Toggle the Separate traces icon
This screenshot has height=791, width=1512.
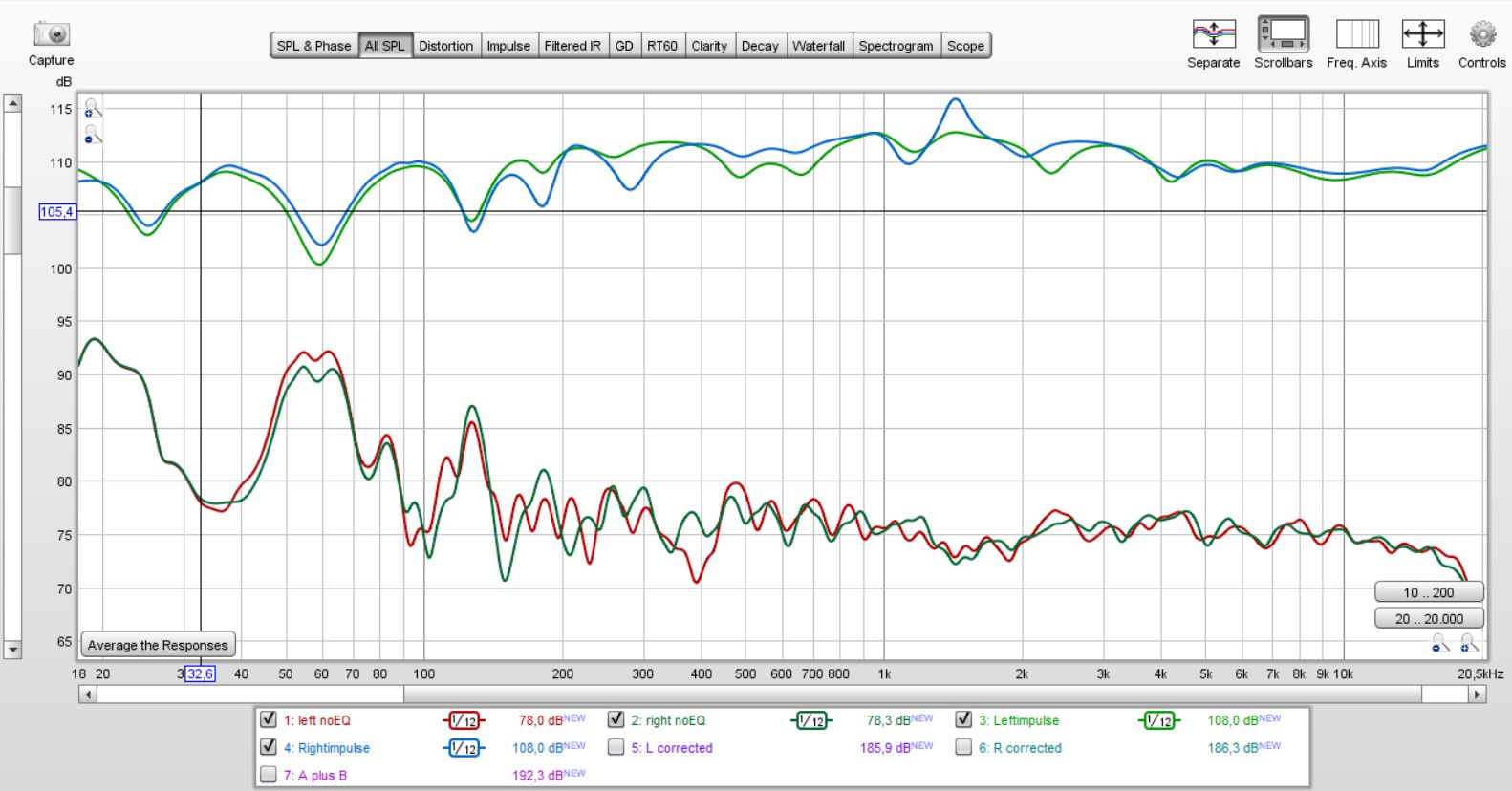coord(1213,35)
